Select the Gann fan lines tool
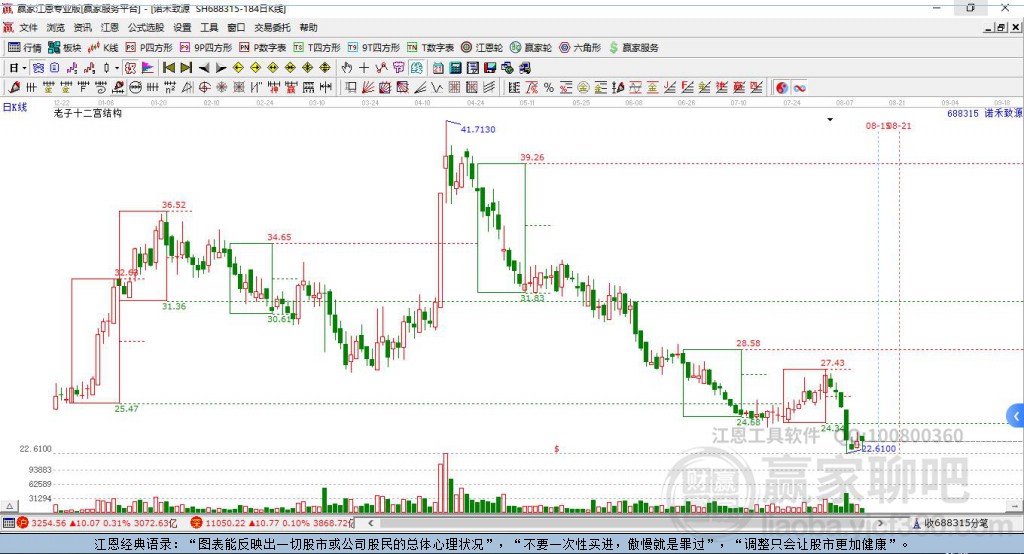This screenshot has width=1024, height=554. click(x=369, y=88)
